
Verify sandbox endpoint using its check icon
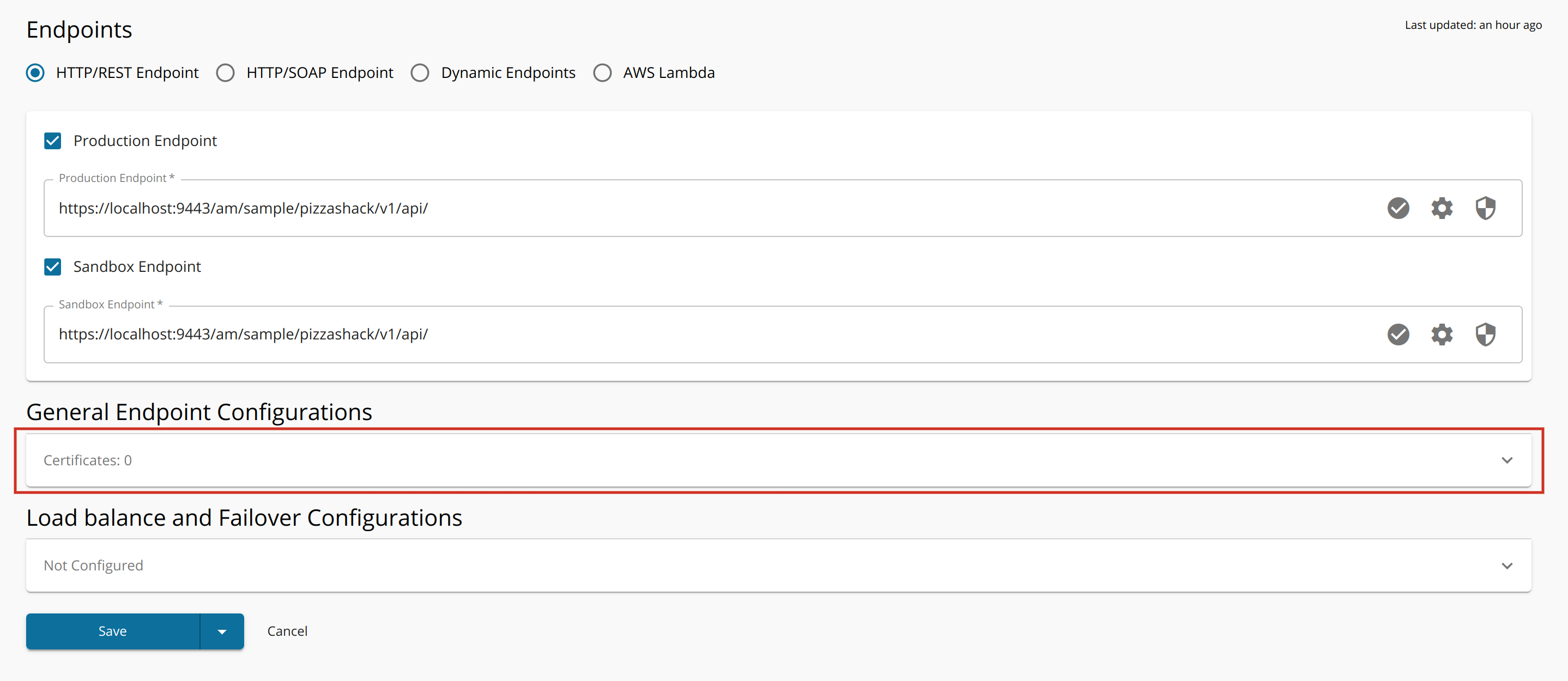(x=1398, y=334)
